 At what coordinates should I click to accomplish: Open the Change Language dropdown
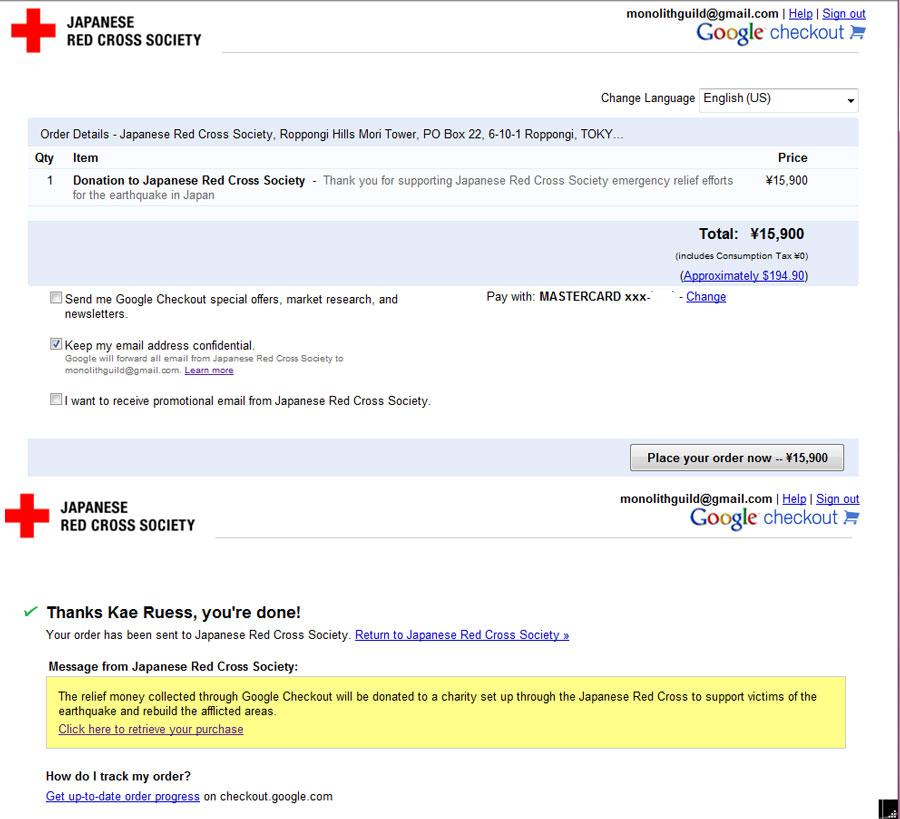point(778,100)
